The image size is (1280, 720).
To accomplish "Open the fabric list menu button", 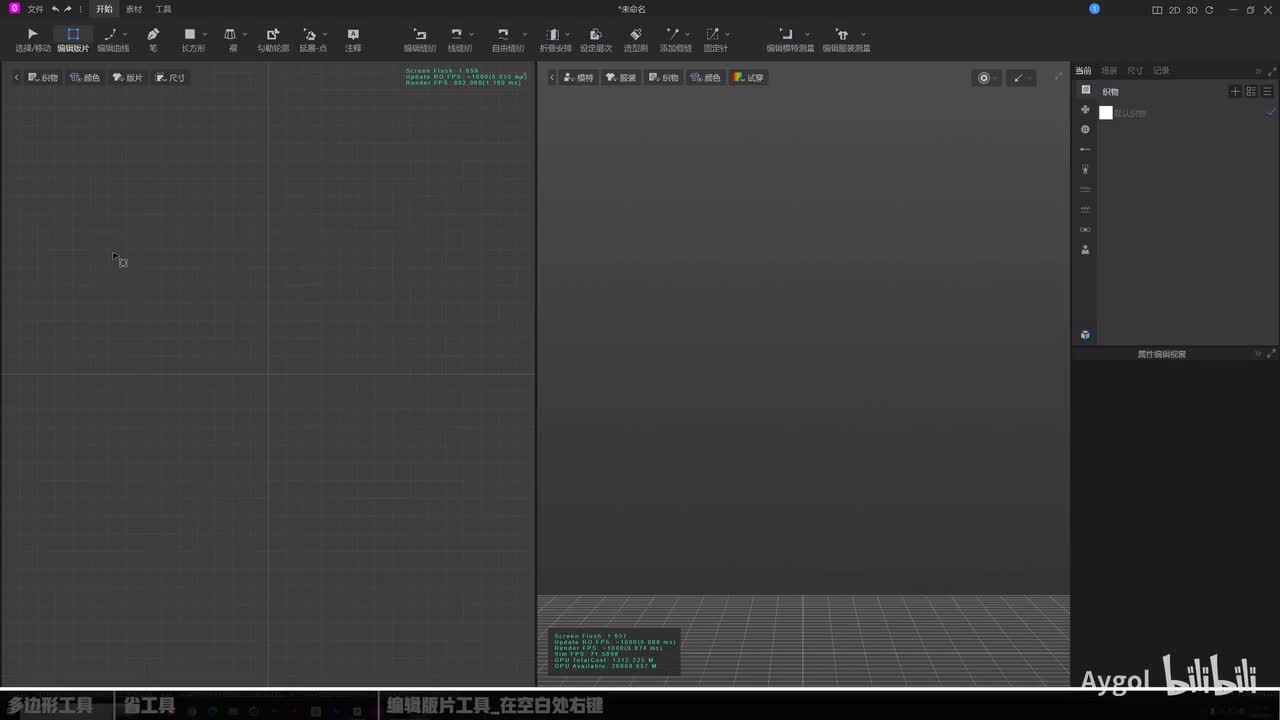I will [1267, 91].
